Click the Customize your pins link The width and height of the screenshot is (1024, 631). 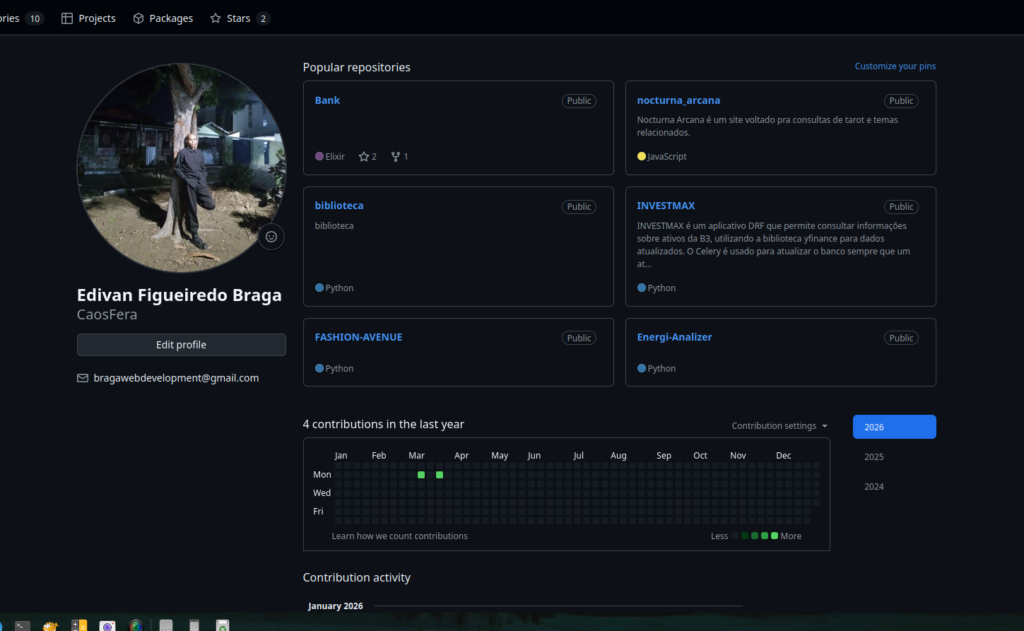click(895, 66)
